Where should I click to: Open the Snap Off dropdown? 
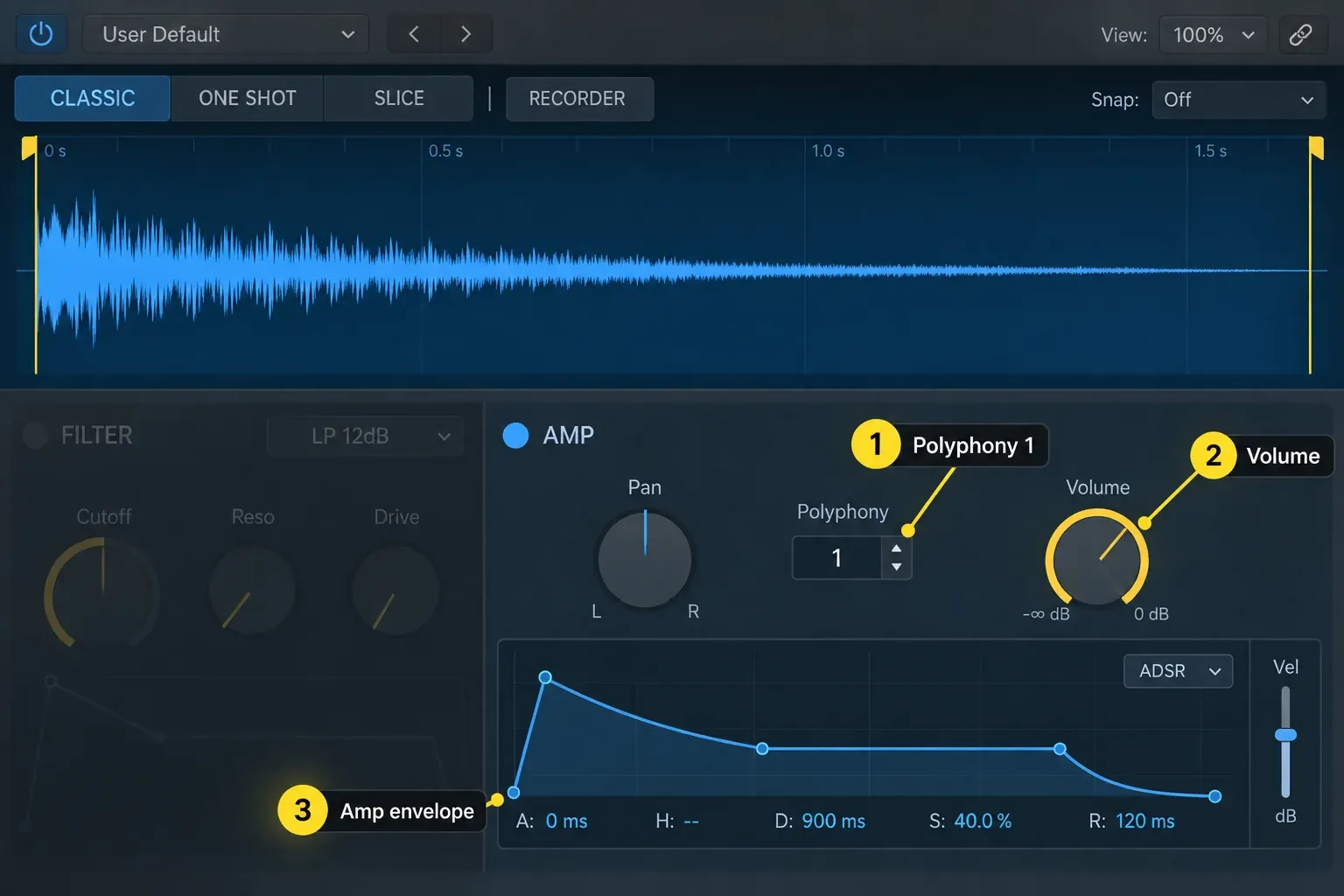pos(1237,100)
